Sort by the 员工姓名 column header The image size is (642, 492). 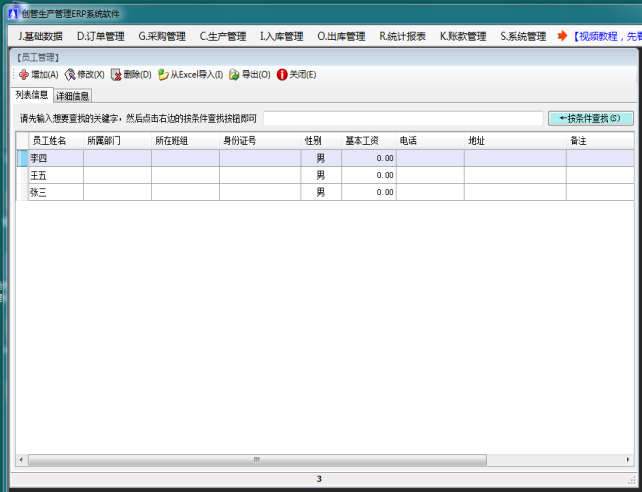tap(48, 141)
